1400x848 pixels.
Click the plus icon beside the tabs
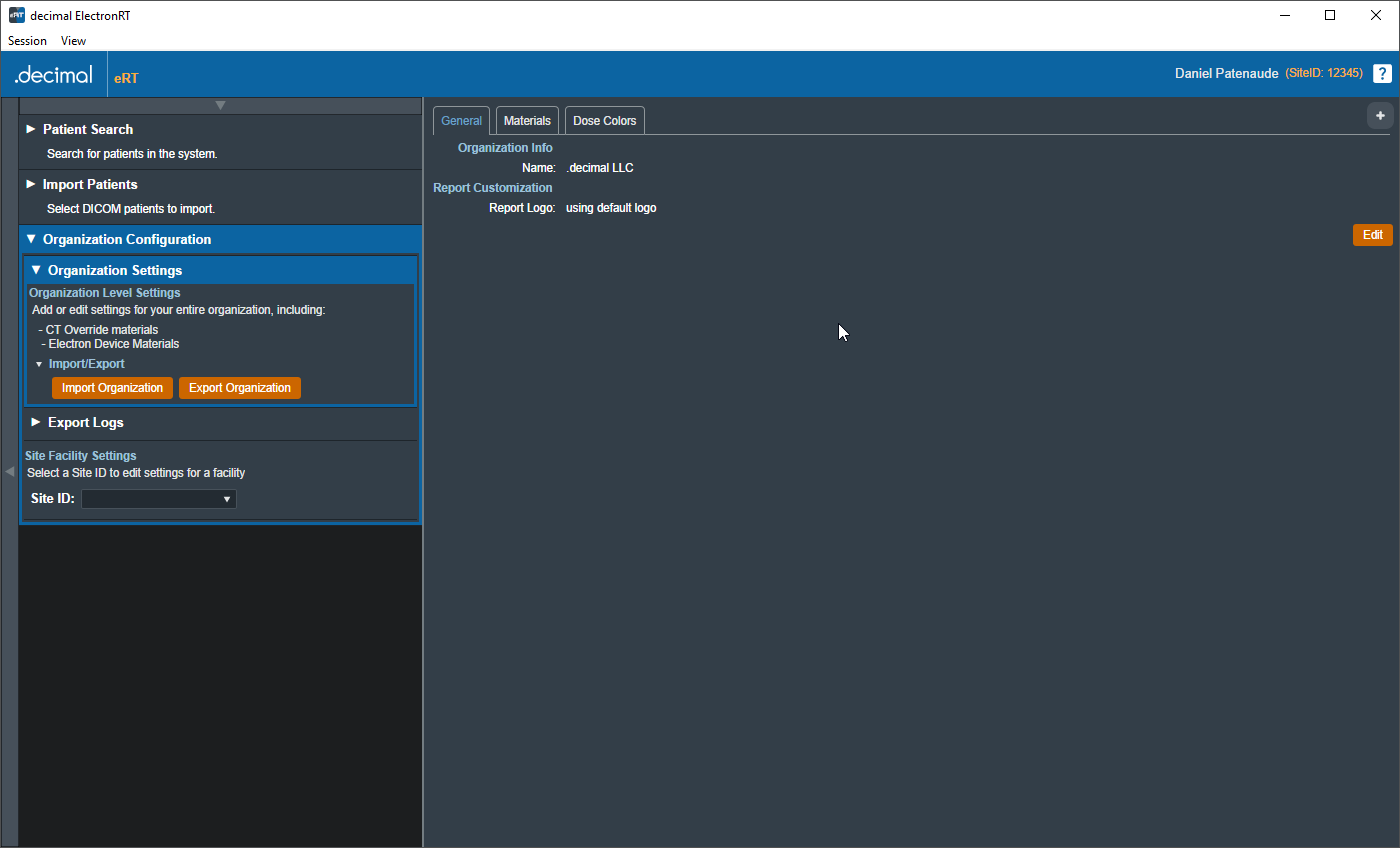(1380, 116)
